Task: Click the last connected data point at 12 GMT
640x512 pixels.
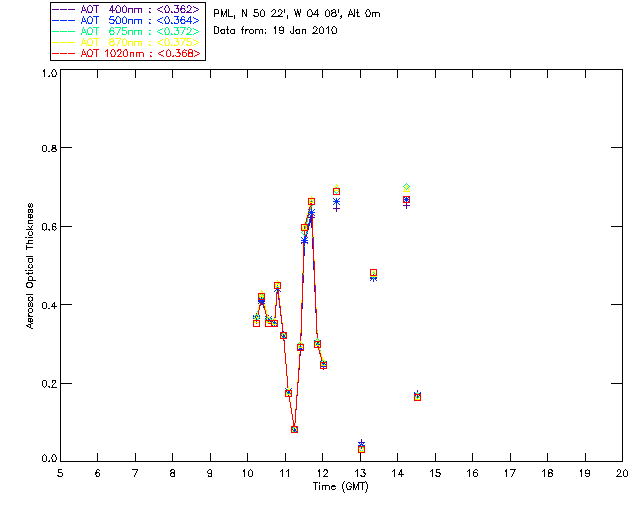Action: (323, 365)
